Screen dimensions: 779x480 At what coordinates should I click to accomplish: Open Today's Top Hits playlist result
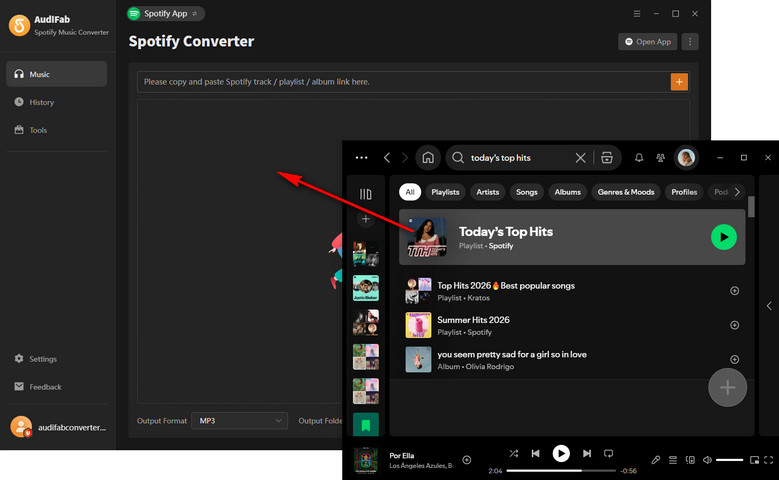coord(572,237)
